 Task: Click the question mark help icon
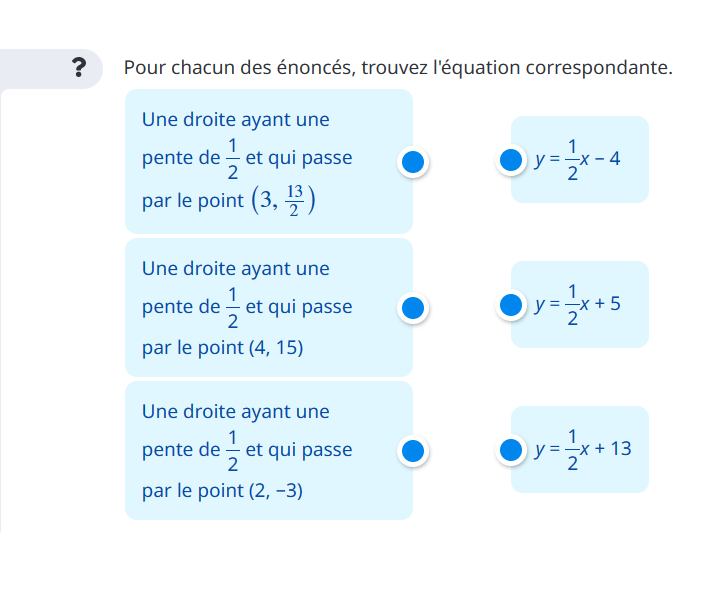pos(80,68)
